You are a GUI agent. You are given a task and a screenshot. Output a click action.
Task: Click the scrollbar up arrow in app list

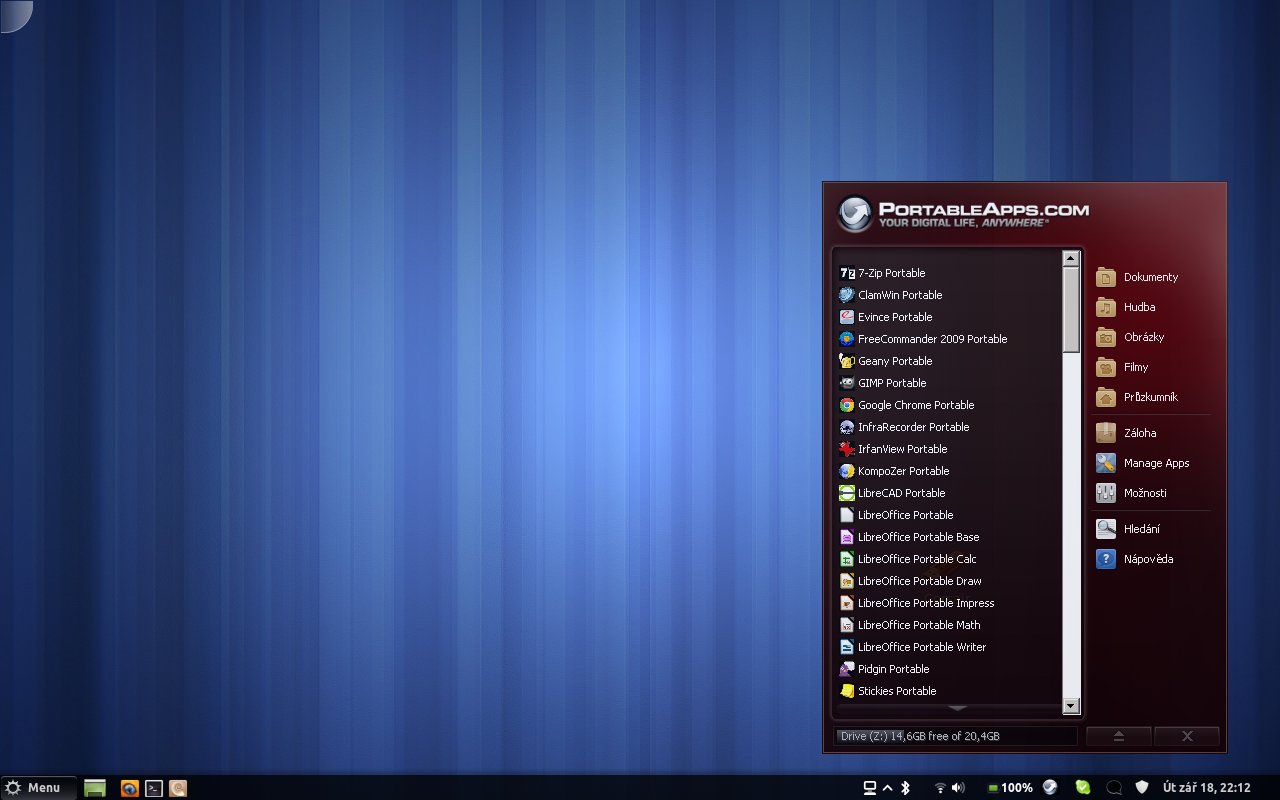tap(1071, 258)
